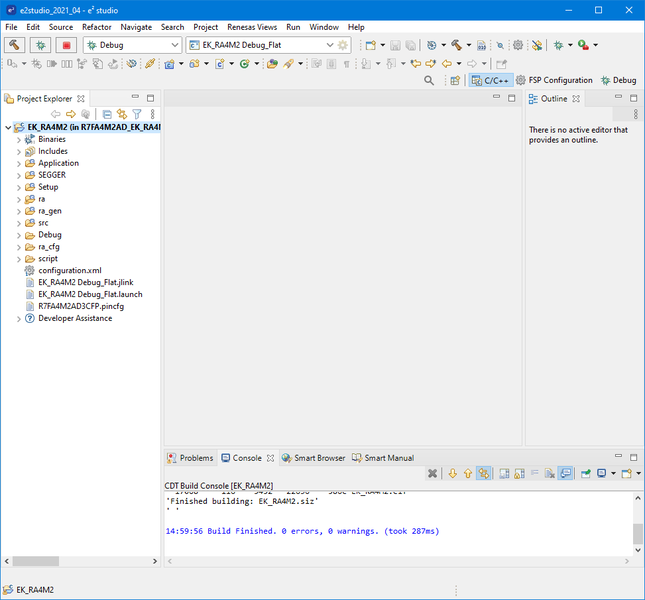Expand the ra_gen folder in tree
645x600 pixels.
[19, 211]
